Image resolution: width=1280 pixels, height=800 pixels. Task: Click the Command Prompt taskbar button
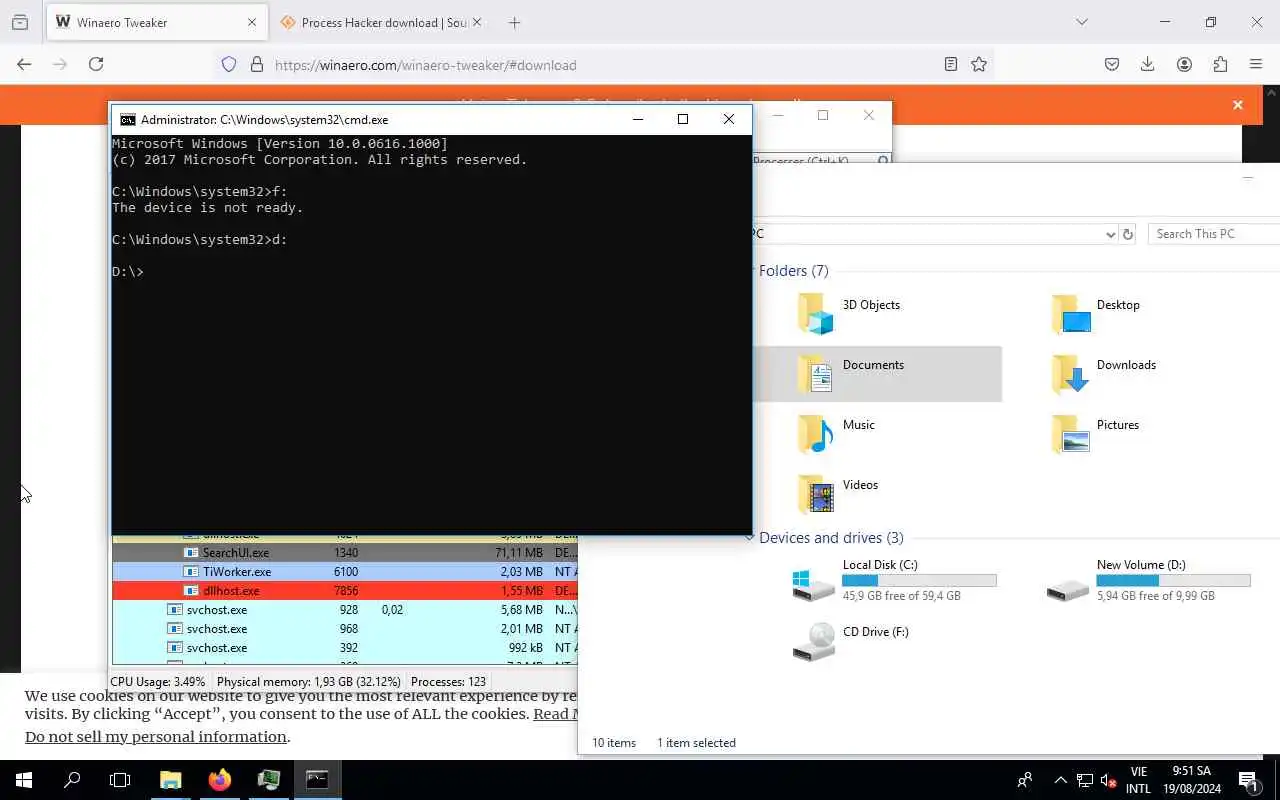point(317,780)
